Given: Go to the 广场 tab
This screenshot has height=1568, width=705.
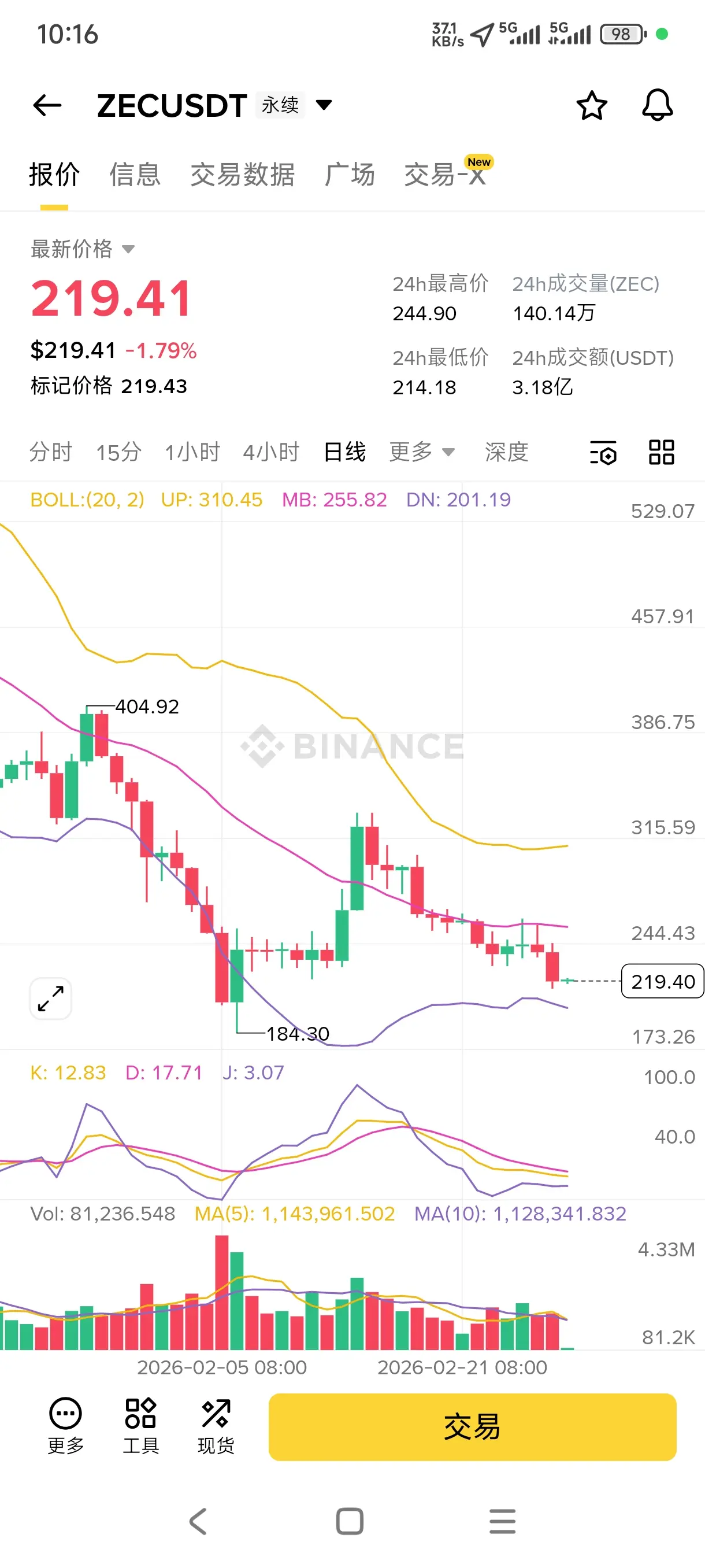Looking at the screenshot, I should tap(350, 175).
